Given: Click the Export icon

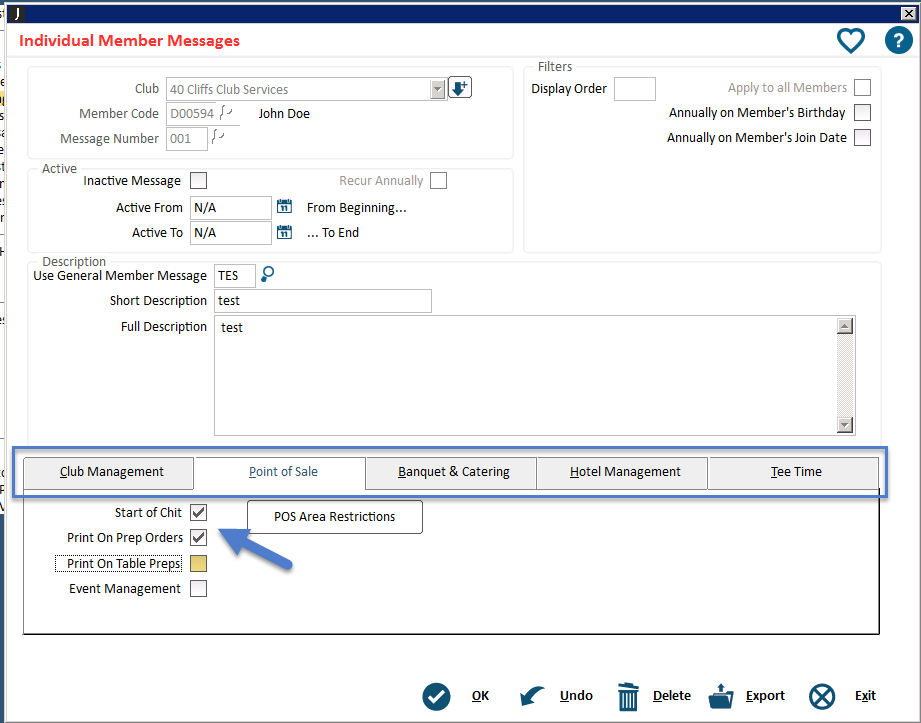Looking at the screenshot, I should coord(722,696).
